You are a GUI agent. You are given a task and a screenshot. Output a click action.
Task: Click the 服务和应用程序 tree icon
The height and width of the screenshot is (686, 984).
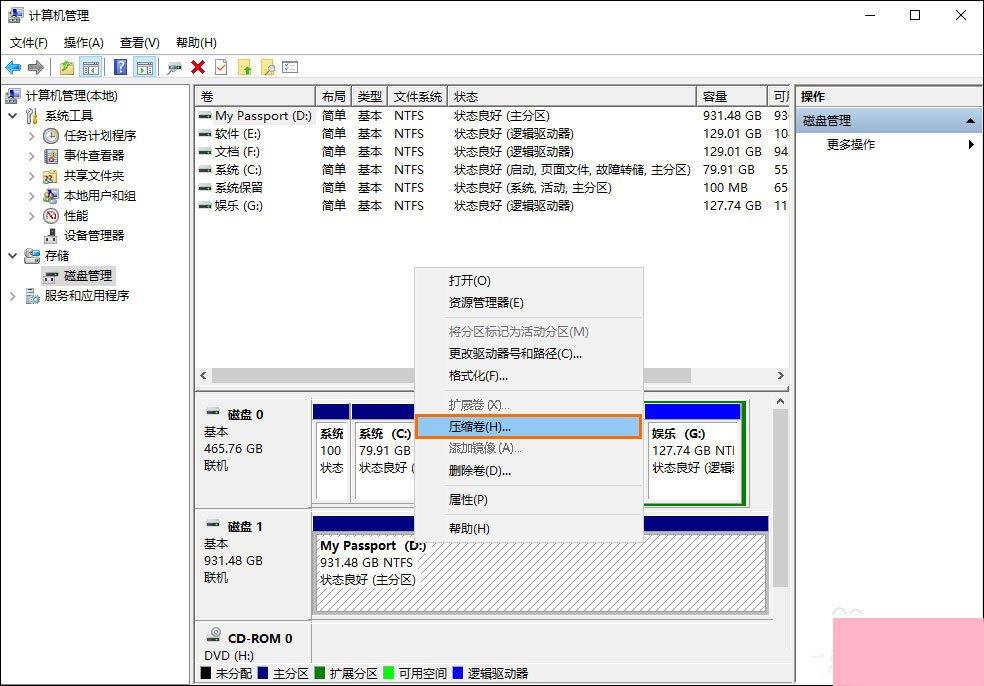click(x=32, y=296)
